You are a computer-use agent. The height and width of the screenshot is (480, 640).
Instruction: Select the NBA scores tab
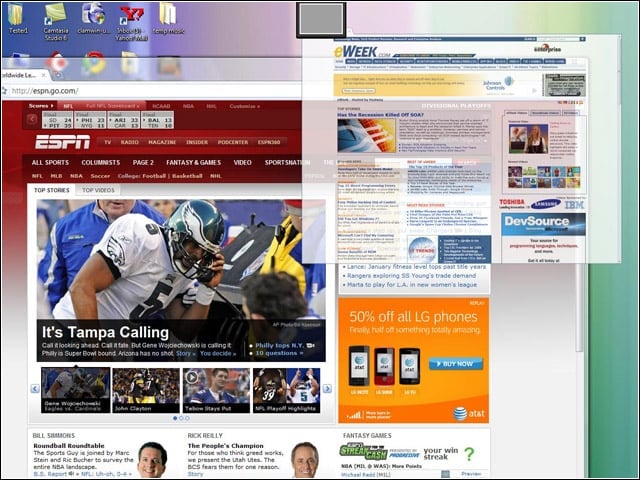(x=188, y=106)
